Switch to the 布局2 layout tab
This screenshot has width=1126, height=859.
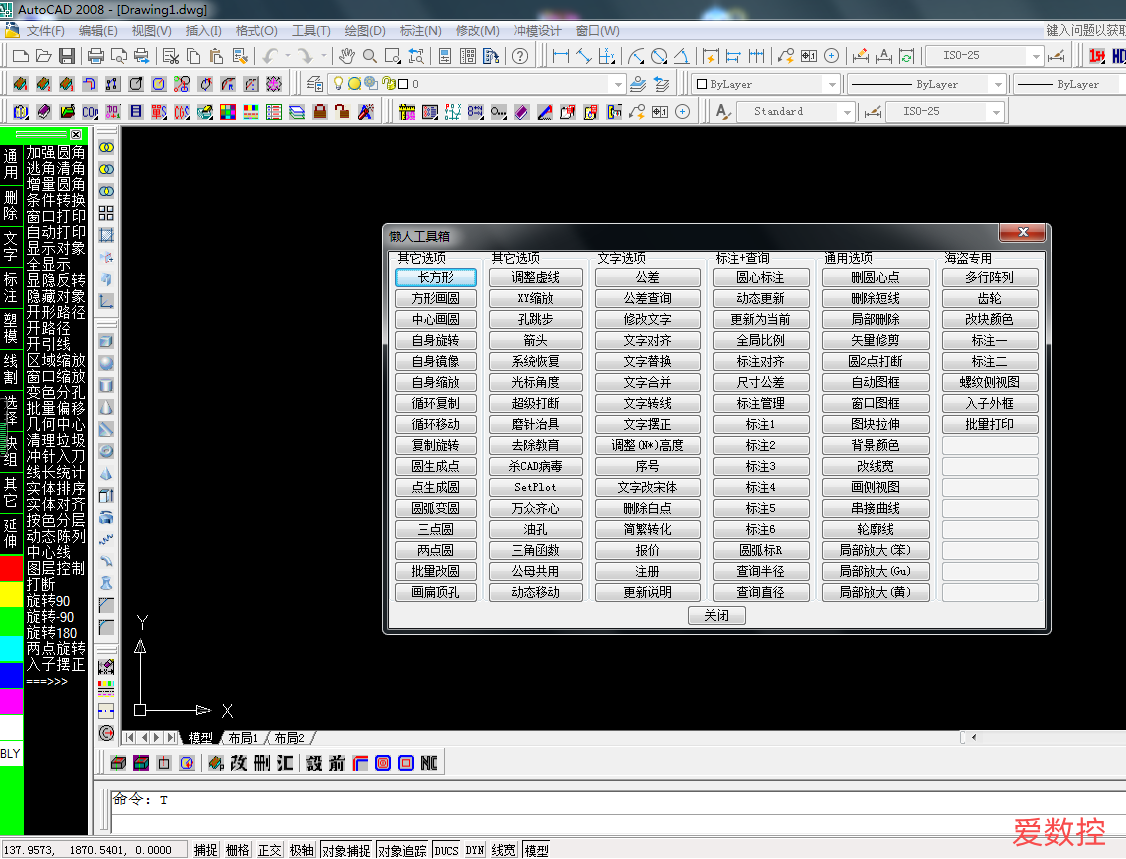[289, 738]
